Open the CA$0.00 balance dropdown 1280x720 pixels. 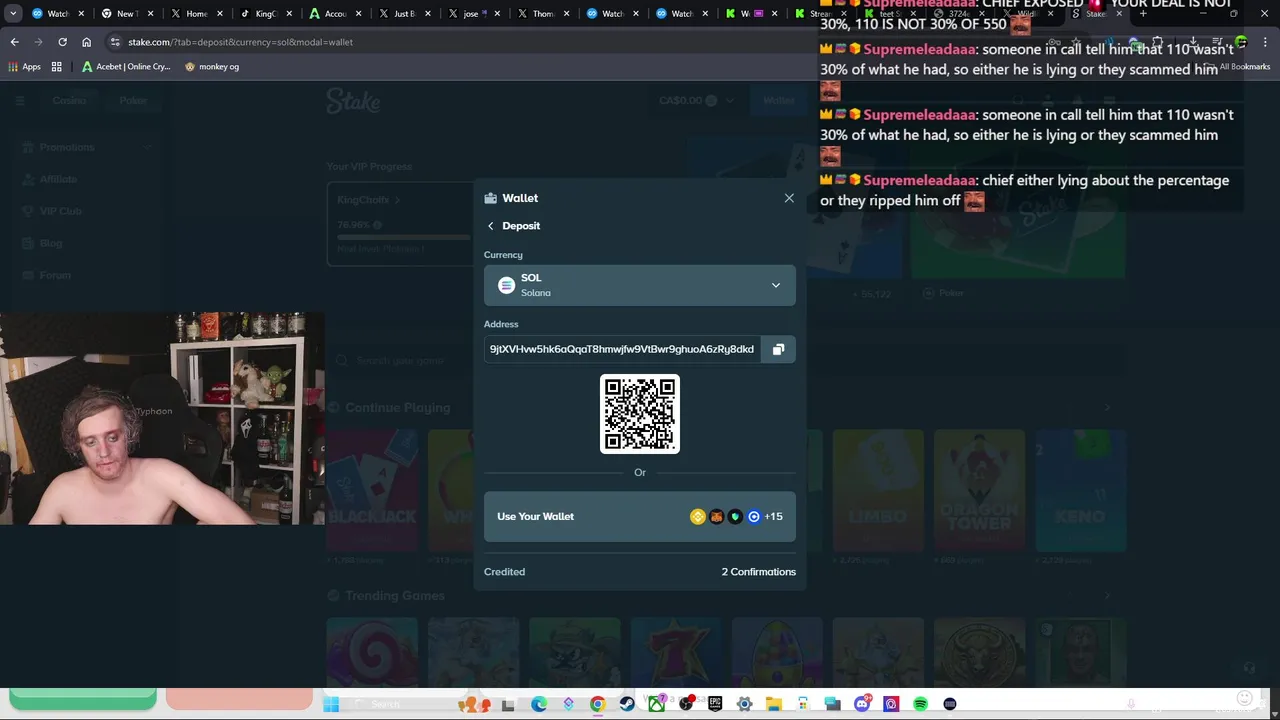coord(697,100)
